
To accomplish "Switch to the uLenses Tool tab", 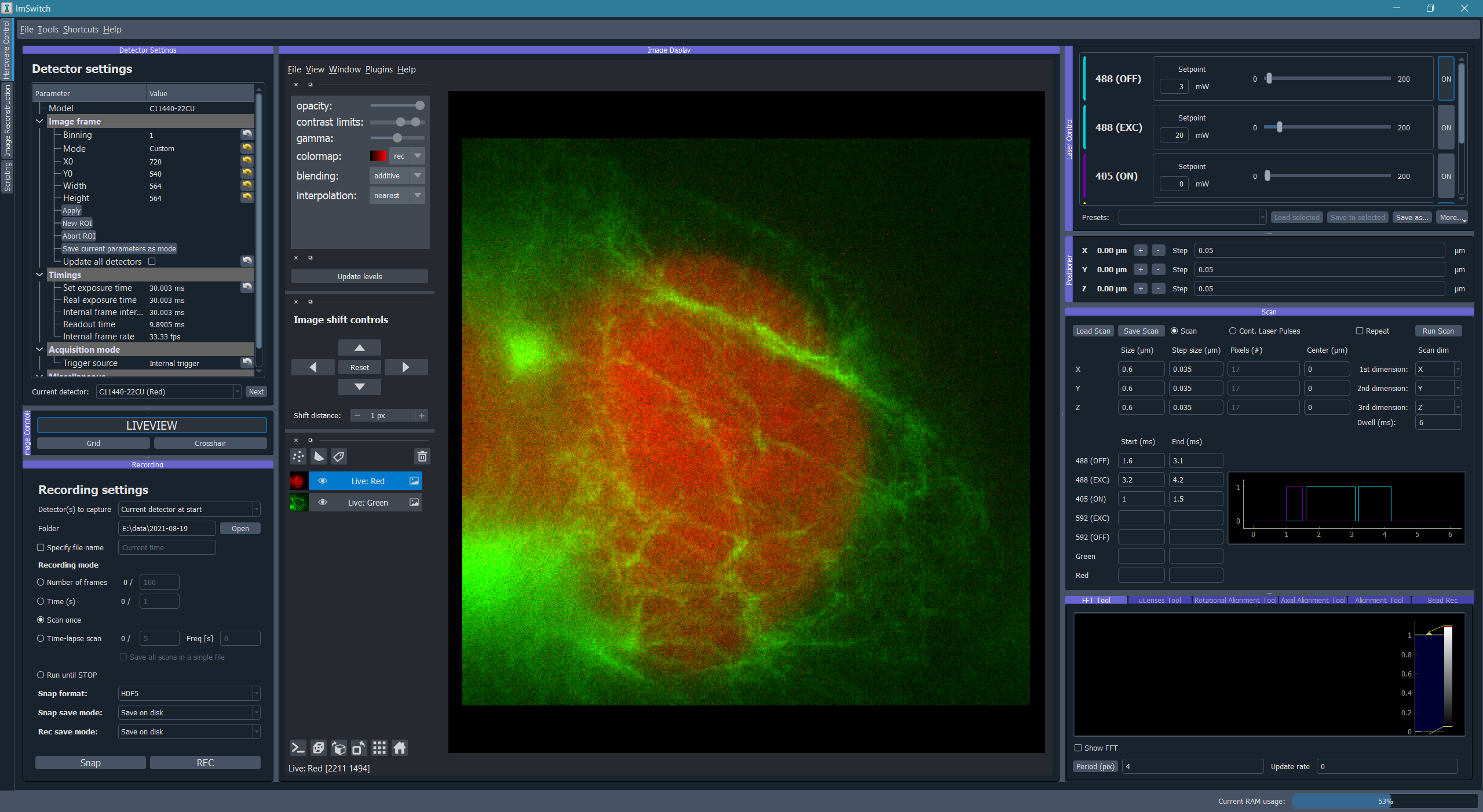I will [x=1160, y=600].
